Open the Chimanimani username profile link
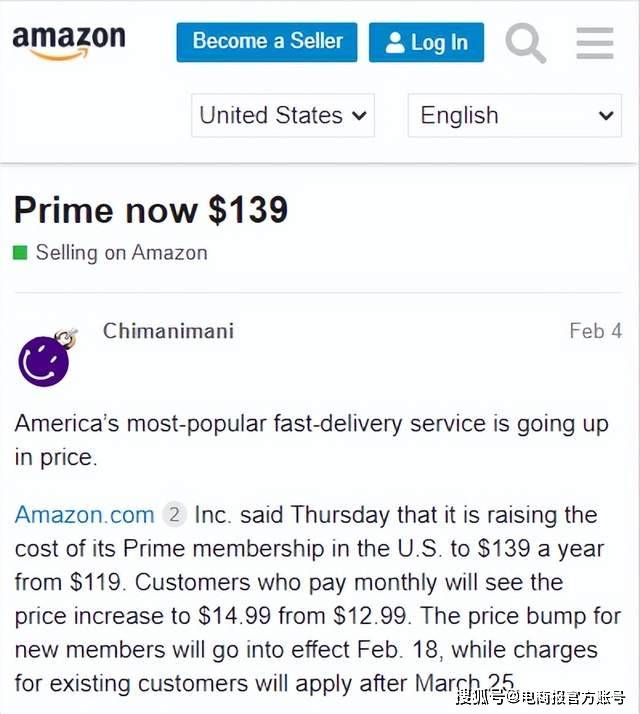640x714 pixels. coord(168,331)
